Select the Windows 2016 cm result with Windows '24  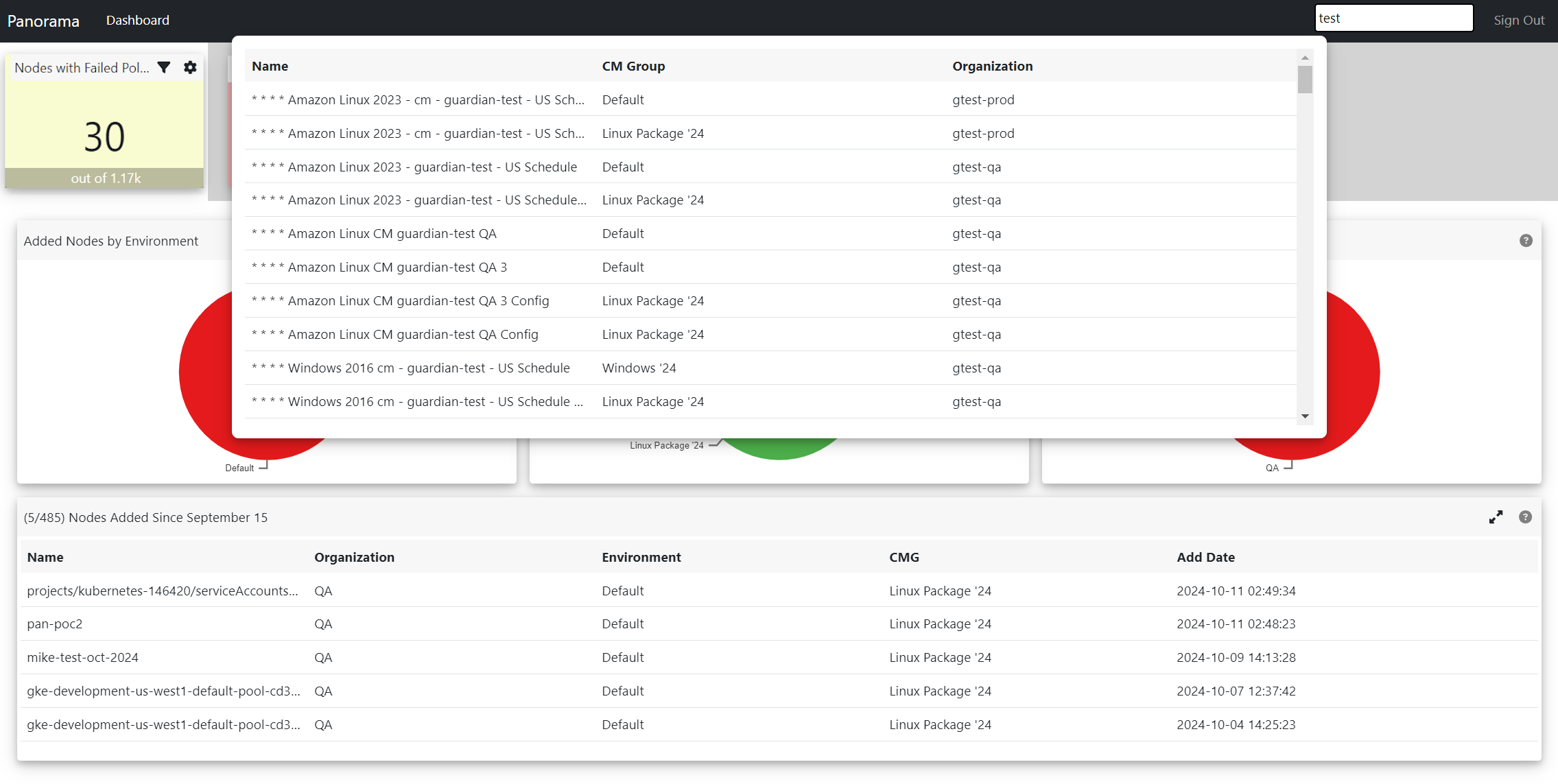click(x=770, y=368)
